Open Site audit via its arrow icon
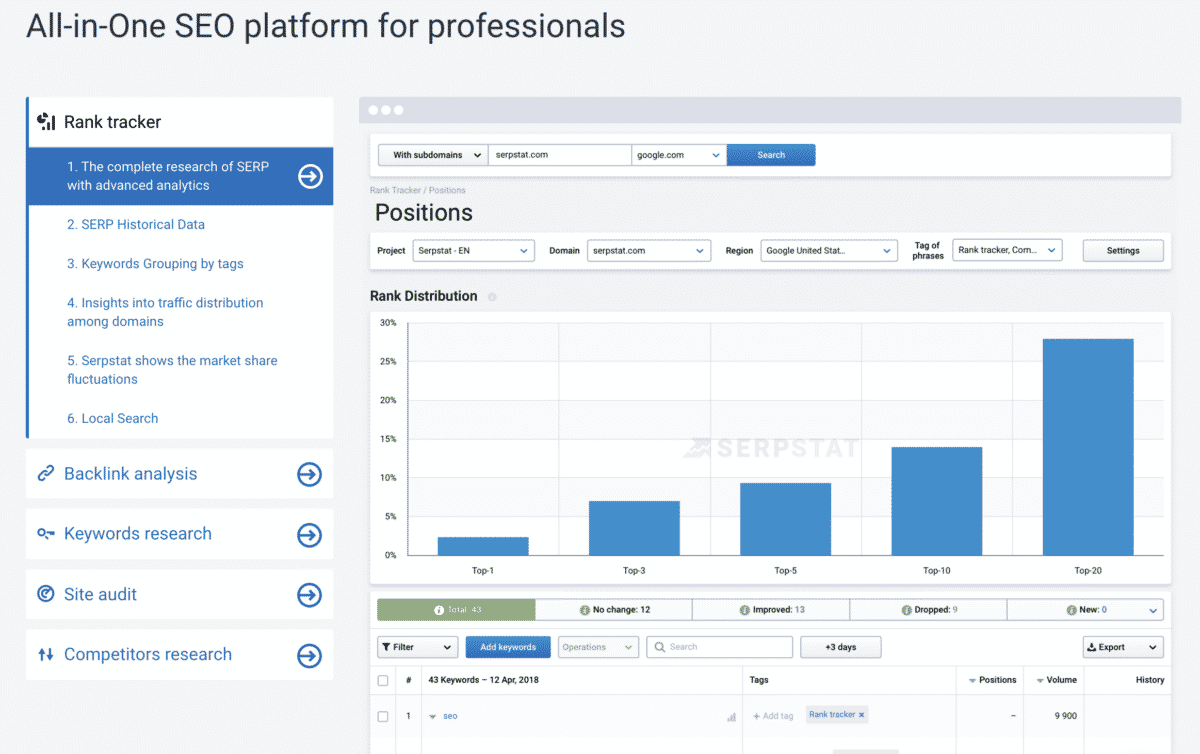Image resolution: width=1200 pixels, height=754 pixels. click(x=309, y=595)
